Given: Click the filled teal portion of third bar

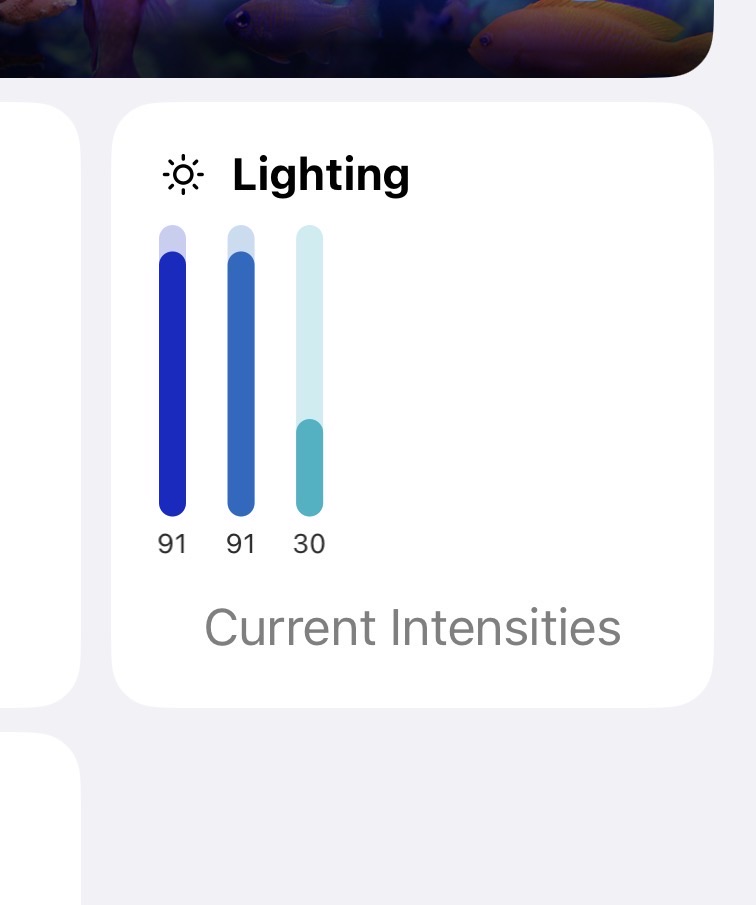Looking at the screenshot, I should (x=309, y=468).
